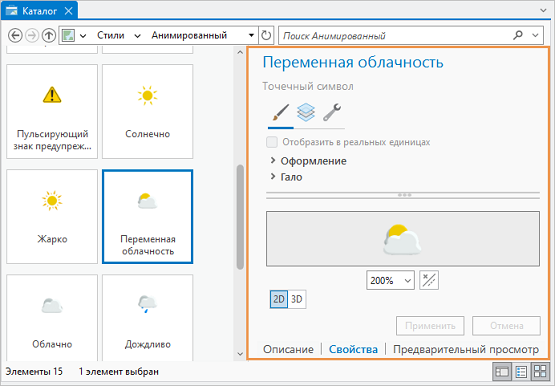Open the search options dropdown
This screenshot has height=386, width=555.
[x=535, y=35]
